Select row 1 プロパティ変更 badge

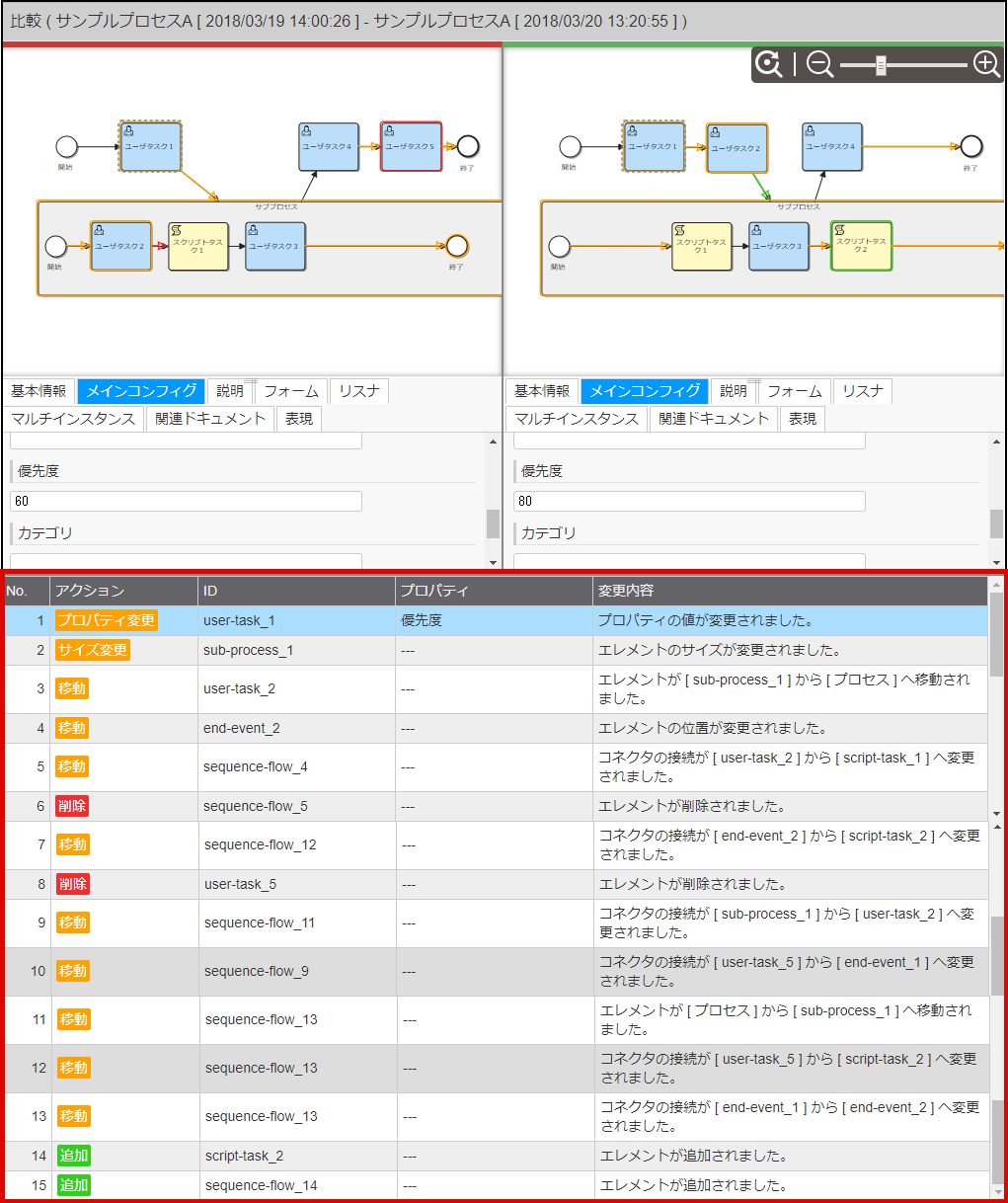[107, 620]
